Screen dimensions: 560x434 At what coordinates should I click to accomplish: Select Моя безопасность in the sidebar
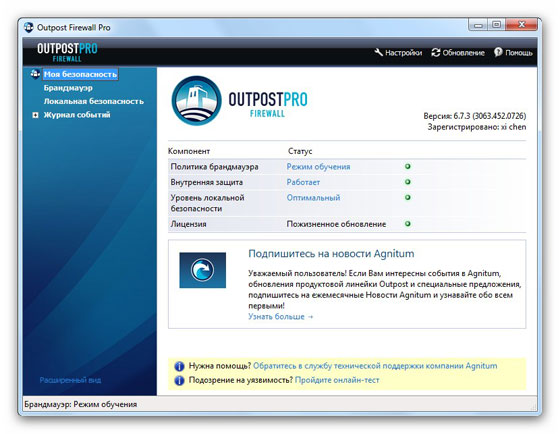pos(80,74)
